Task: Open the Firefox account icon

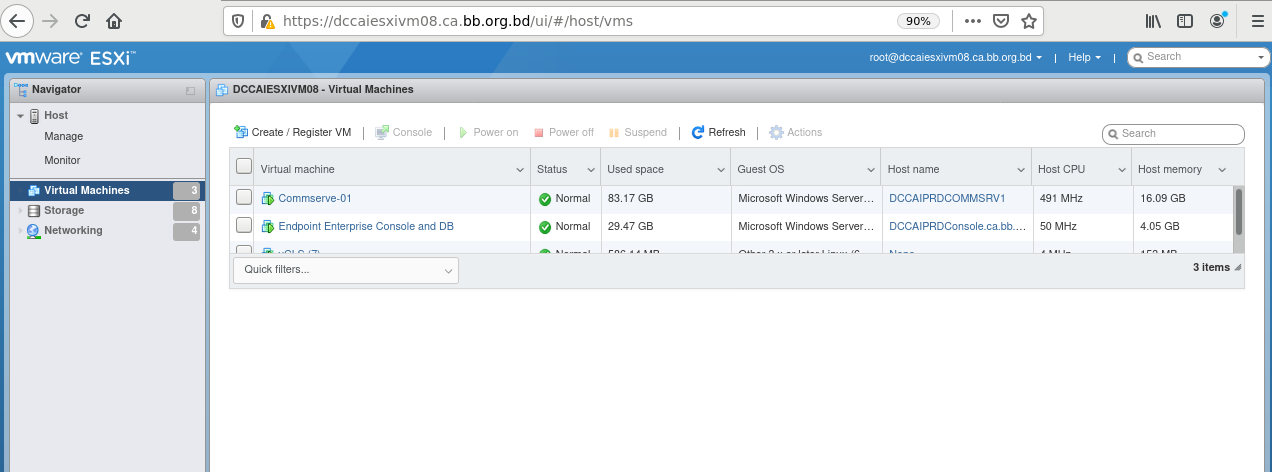Action: click(1218, 20)
